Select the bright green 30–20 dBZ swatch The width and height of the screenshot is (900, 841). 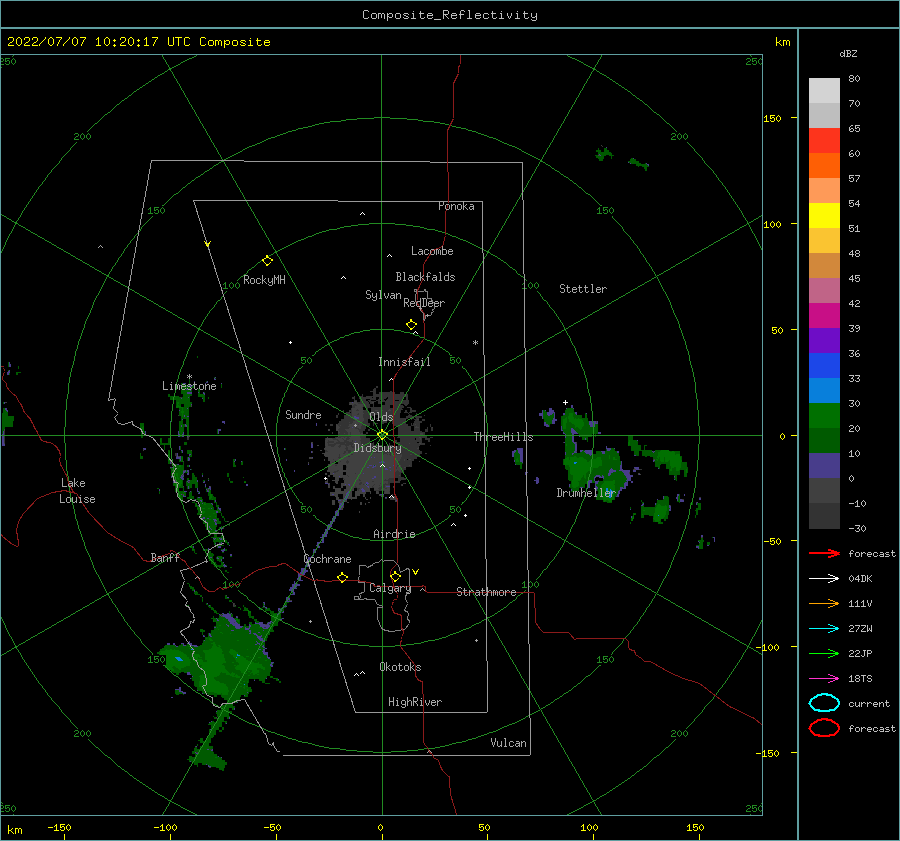824,416
